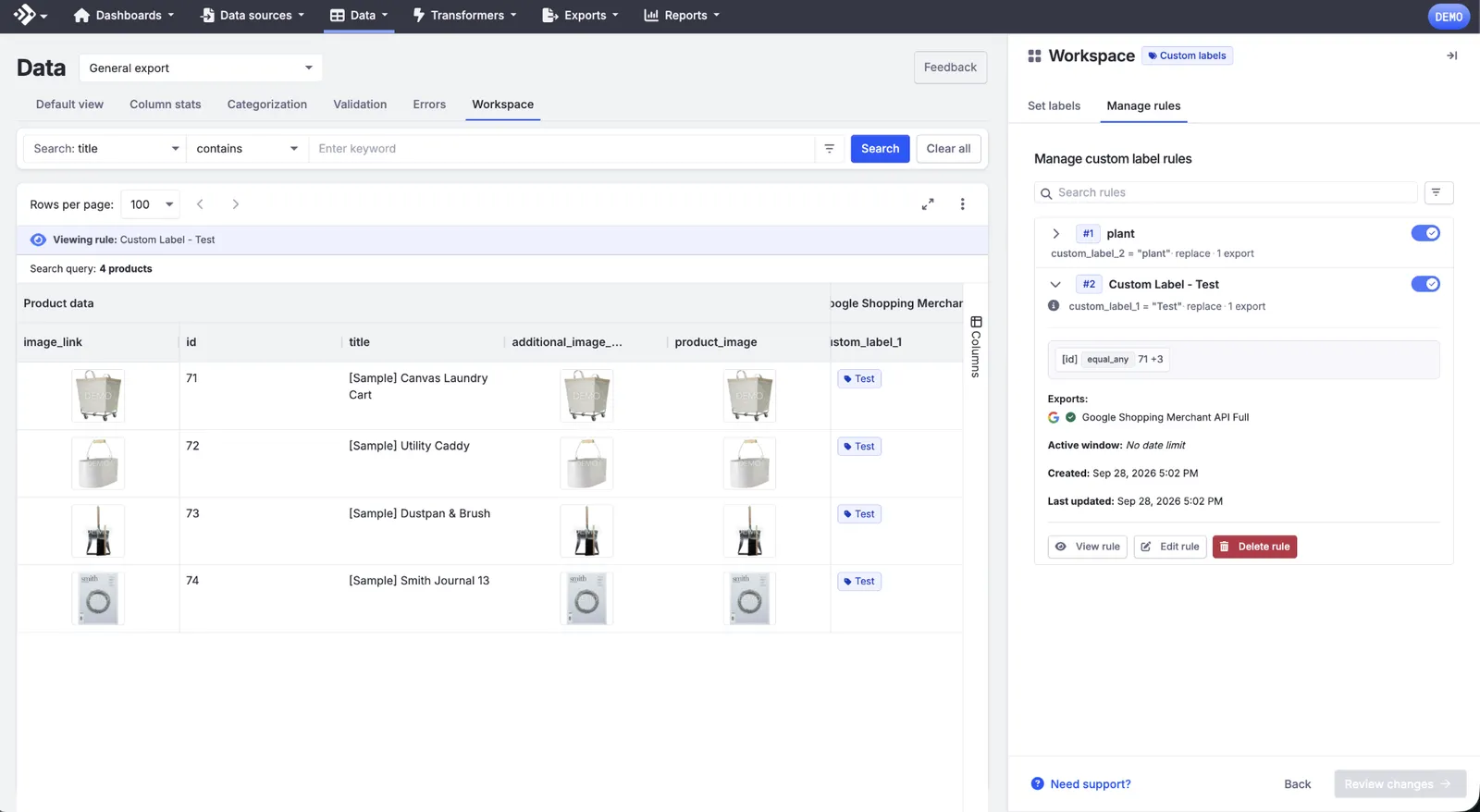
Task: Delete the Custom Label - Test rule
Action: pyautogui.click(x=1254, y=547)
